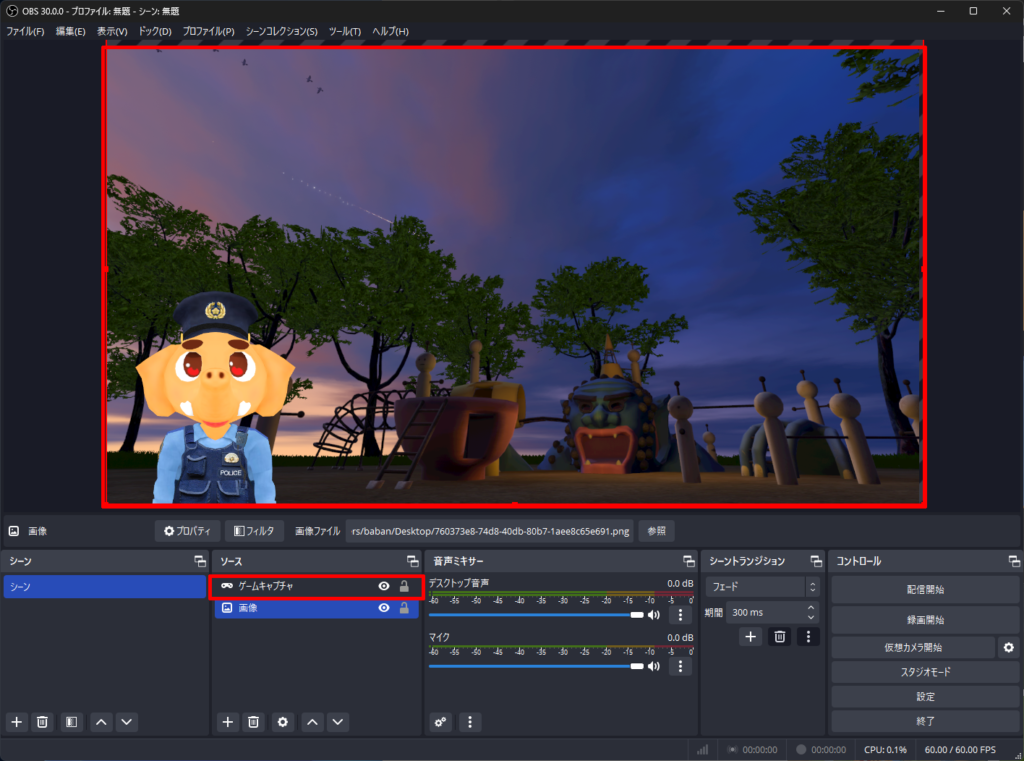
Task: Open advanced audio properties gear icon
Action: [x=441, y=721]
